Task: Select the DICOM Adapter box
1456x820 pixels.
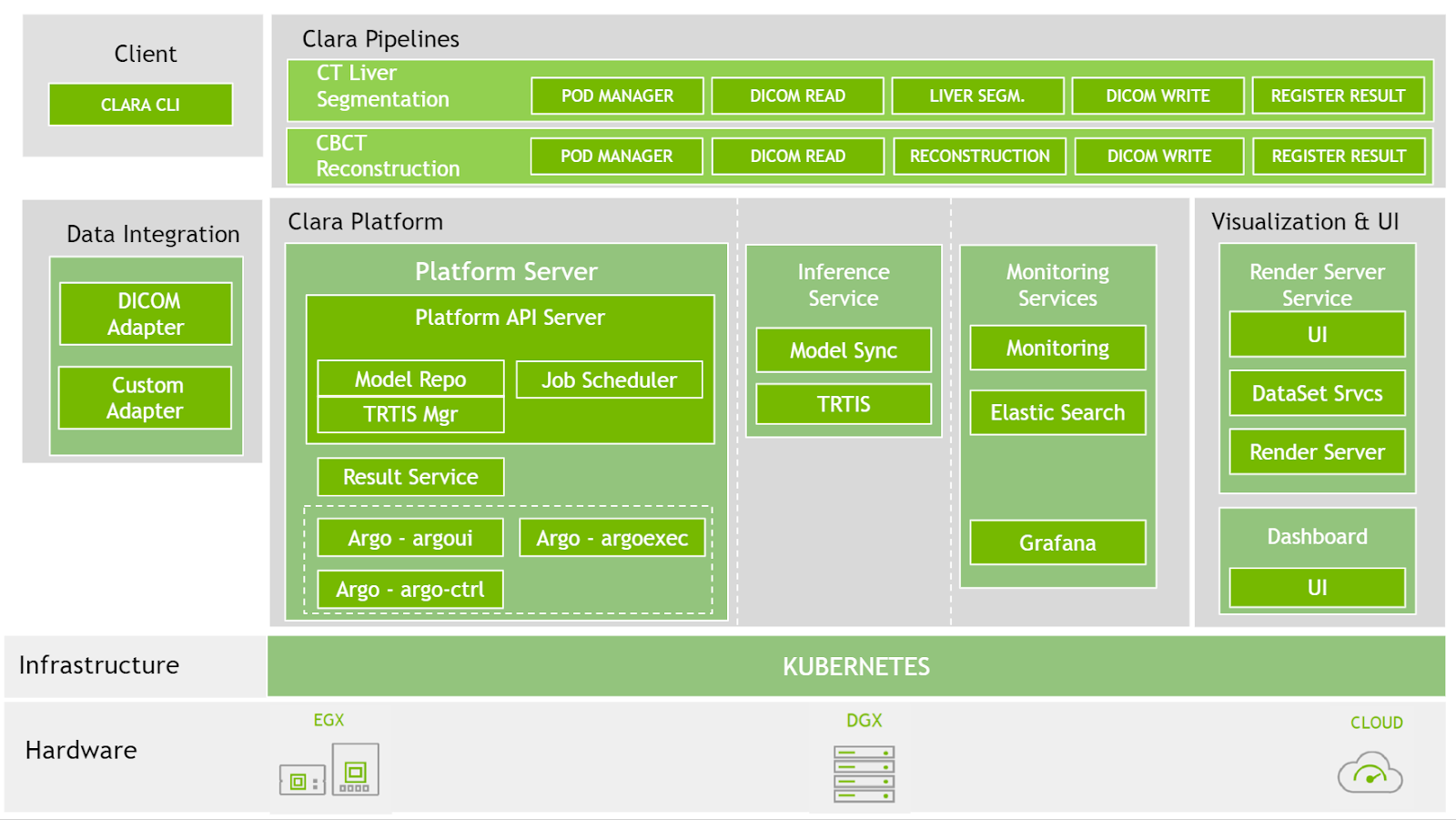Action: [146, 314]
